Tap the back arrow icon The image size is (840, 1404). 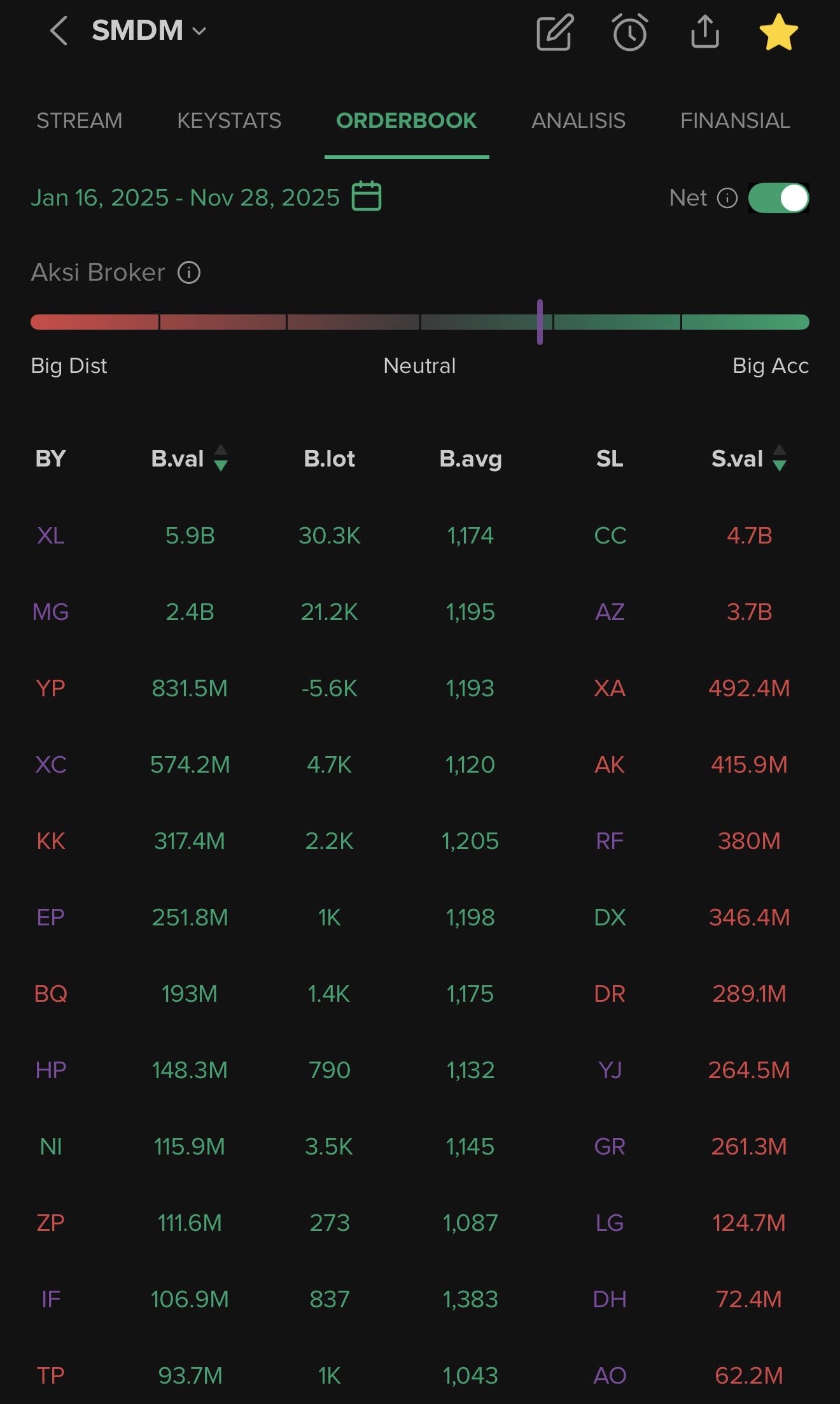pos(59,31)
